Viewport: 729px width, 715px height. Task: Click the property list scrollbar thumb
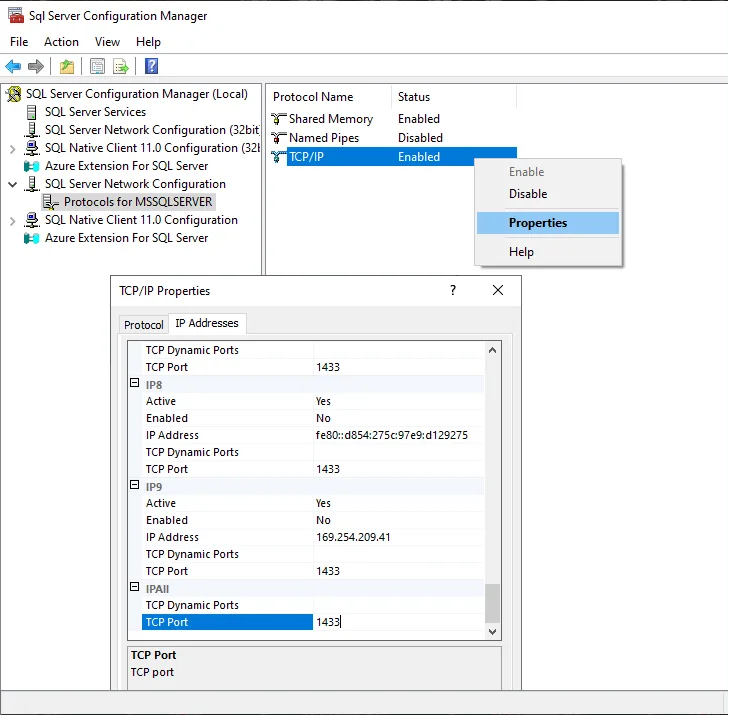coord(492,603)
